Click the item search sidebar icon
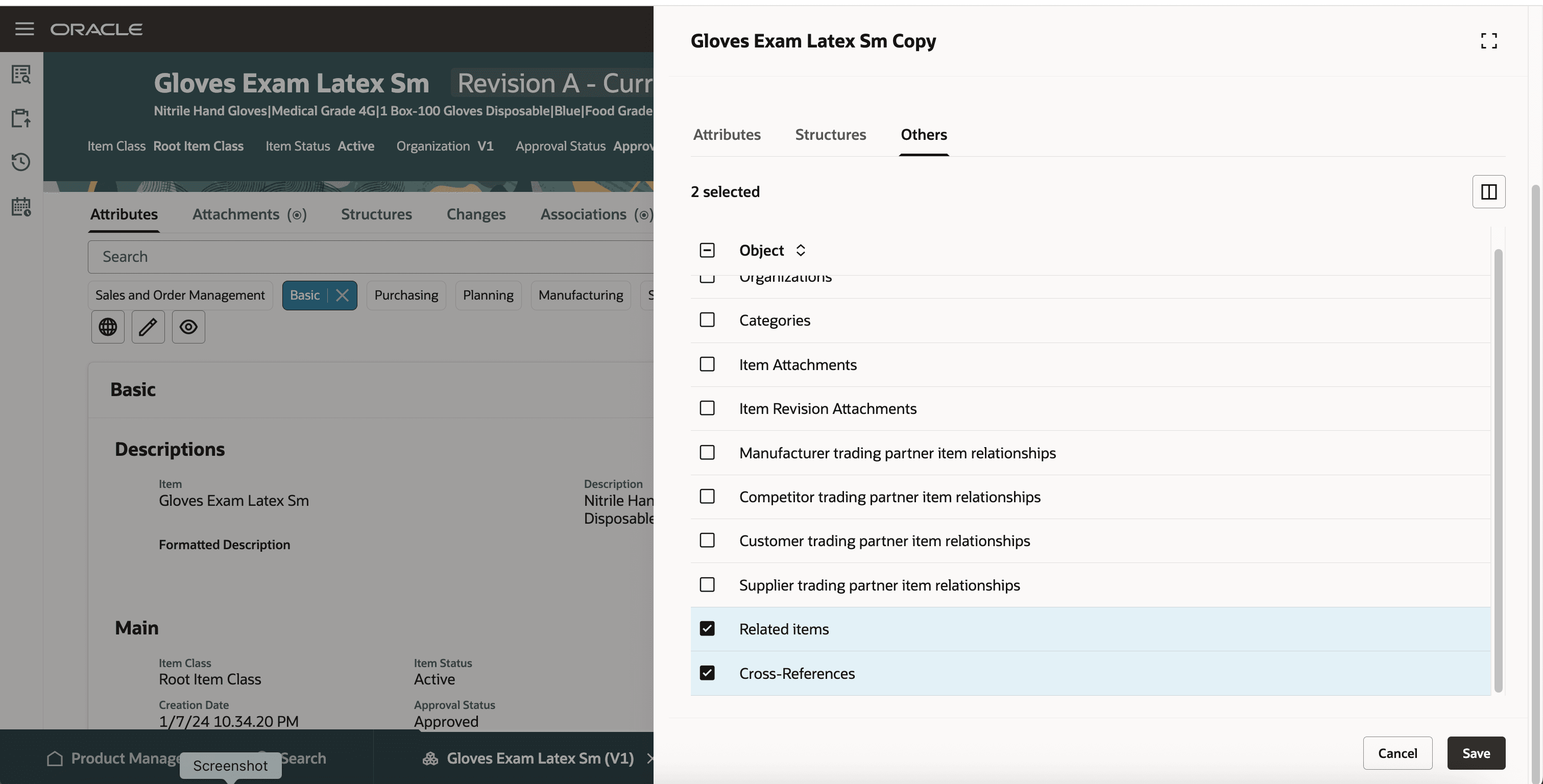This screenshot has width=1543, height=784. 21,75
